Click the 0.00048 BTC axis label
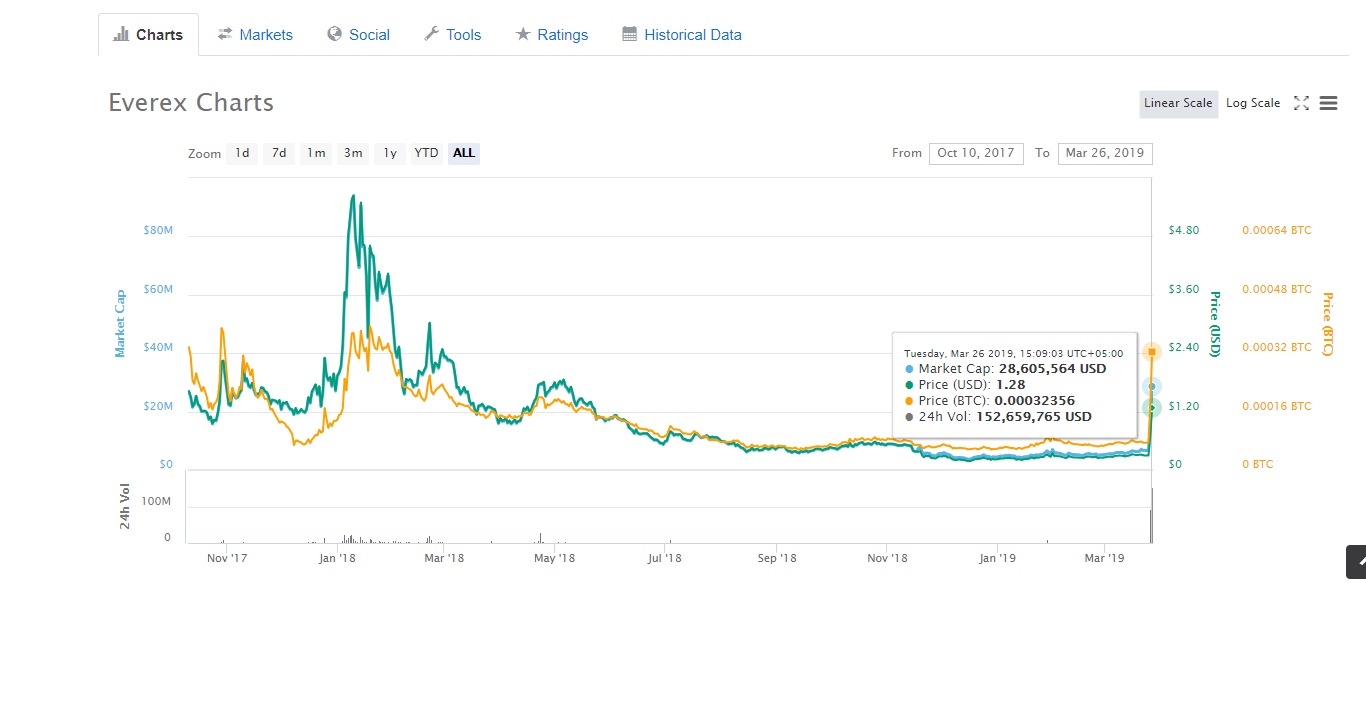This screenshot has height=728, width=1366. click(1277, 289)
